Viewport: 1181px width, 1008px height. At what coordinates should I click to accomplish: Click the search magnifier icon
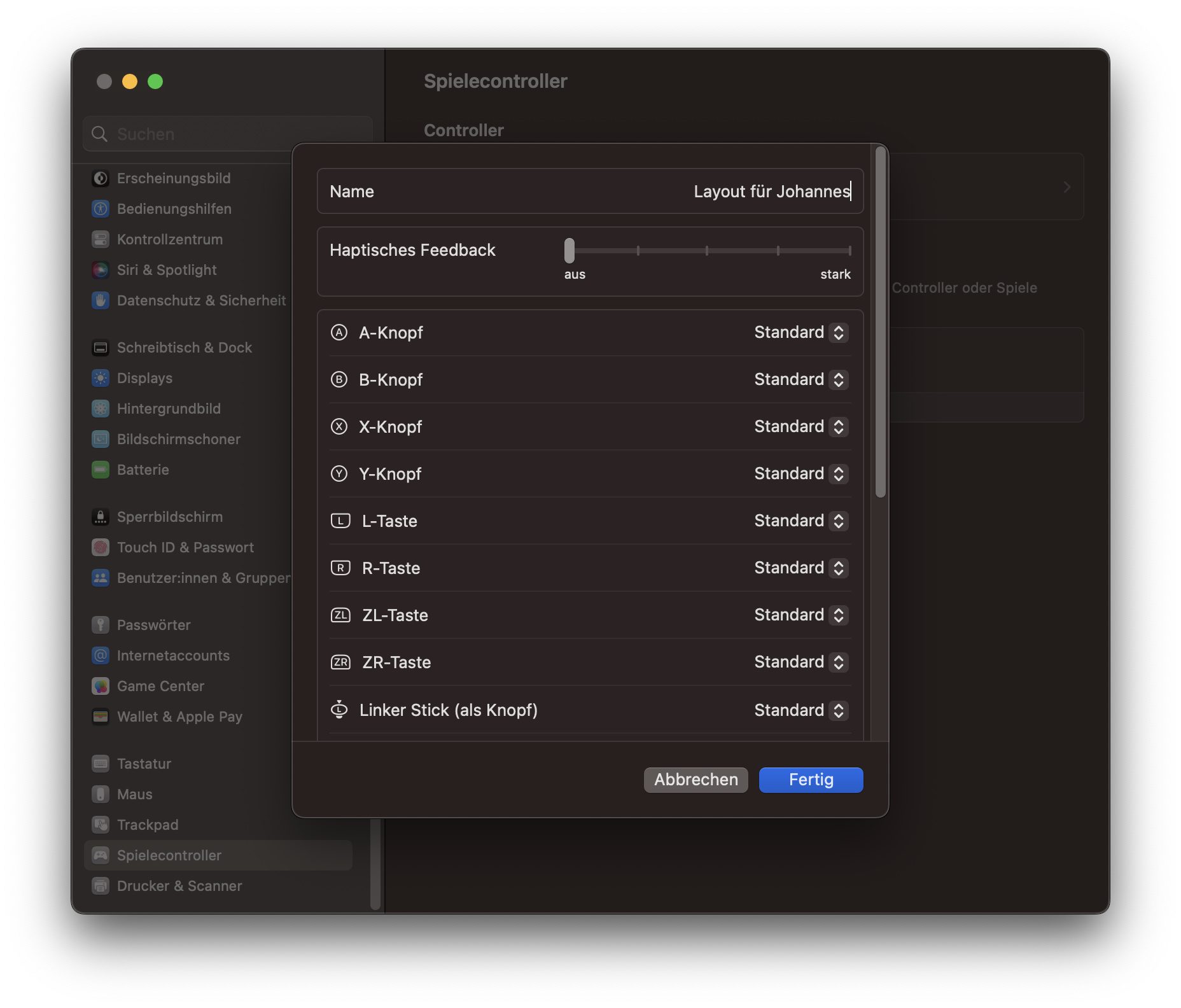tap(99, 134)
